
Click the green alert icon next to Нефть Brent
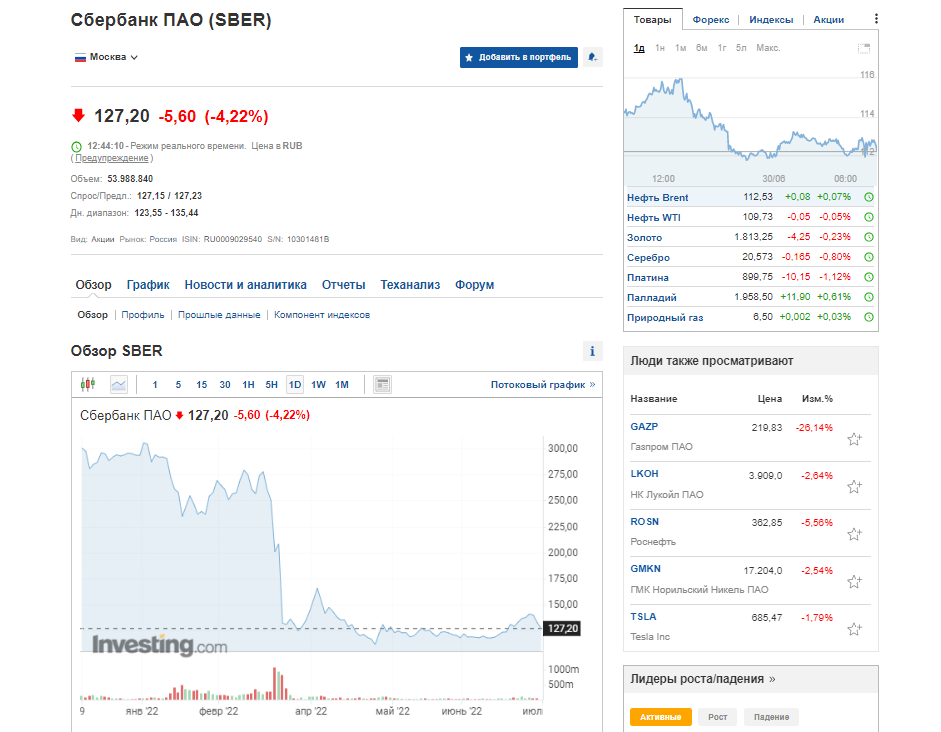coord(869,197)
